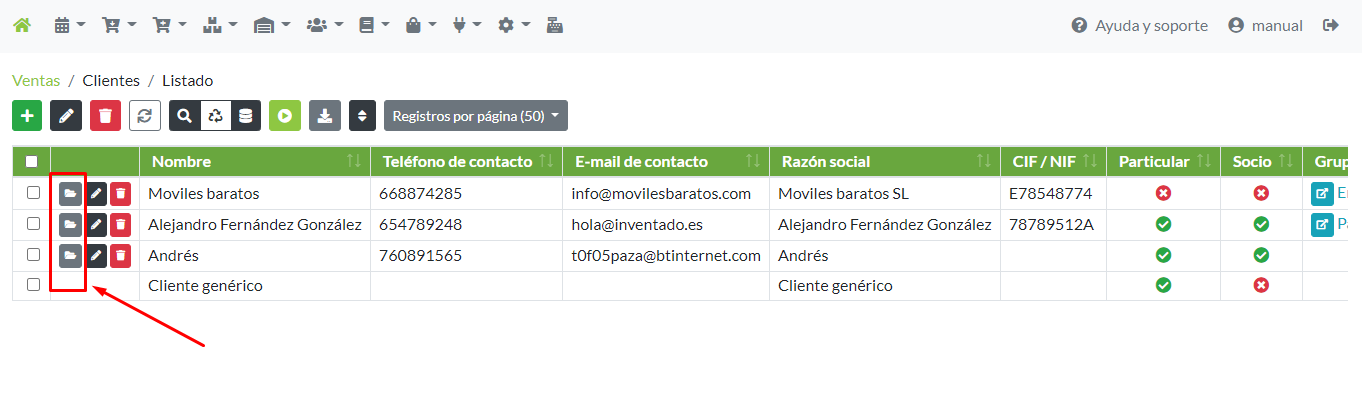1362x405 pixels.
Task: Go to the Ventas breadcrumb link
Action: point(36,81)
